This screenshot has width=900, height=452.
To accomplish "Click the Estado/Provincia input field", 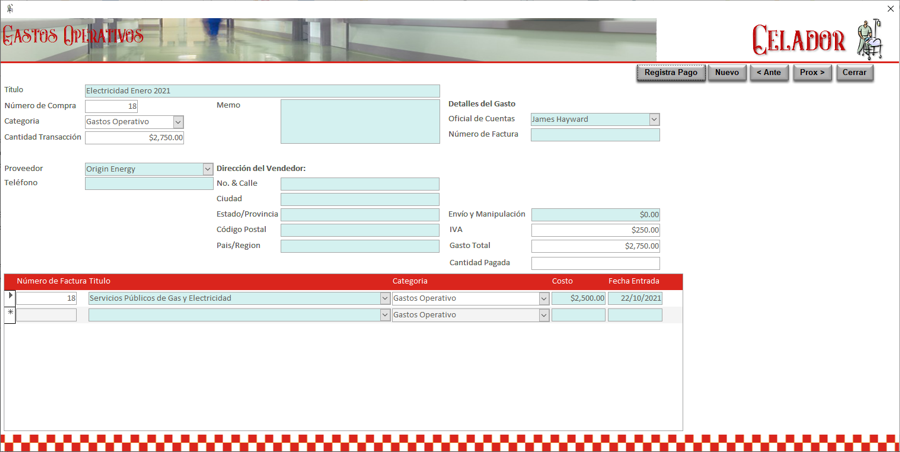I will tap(360, 215).
